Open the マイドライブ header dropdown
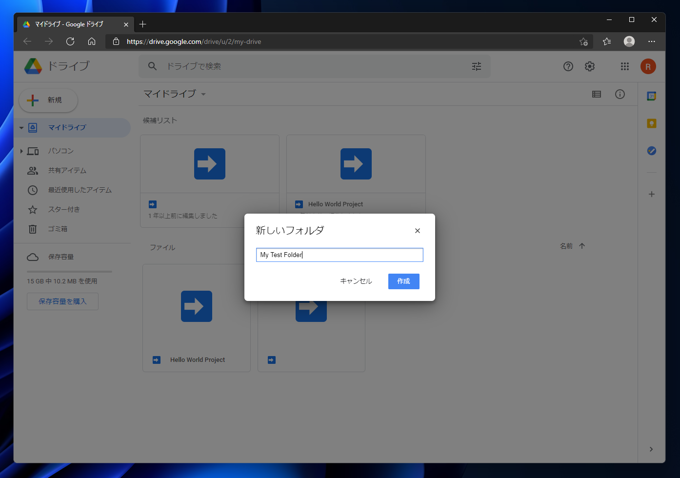Screen dimensions: 680x478 (174, 94)
